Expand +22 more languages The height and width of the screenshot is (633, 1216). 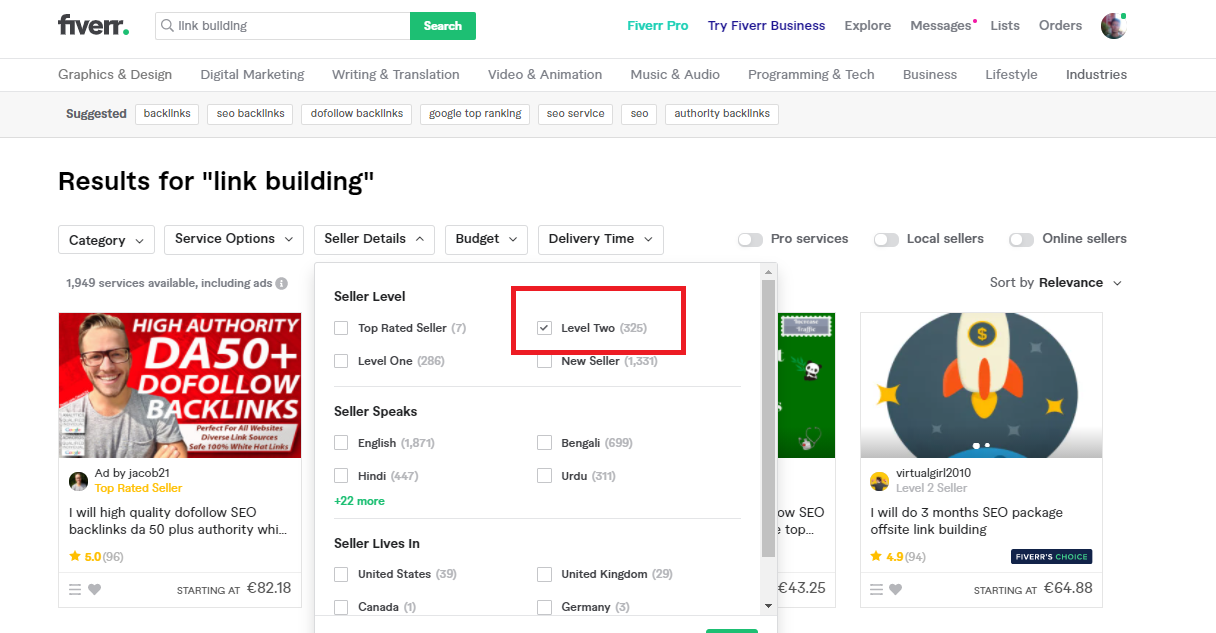coord(359,501)
